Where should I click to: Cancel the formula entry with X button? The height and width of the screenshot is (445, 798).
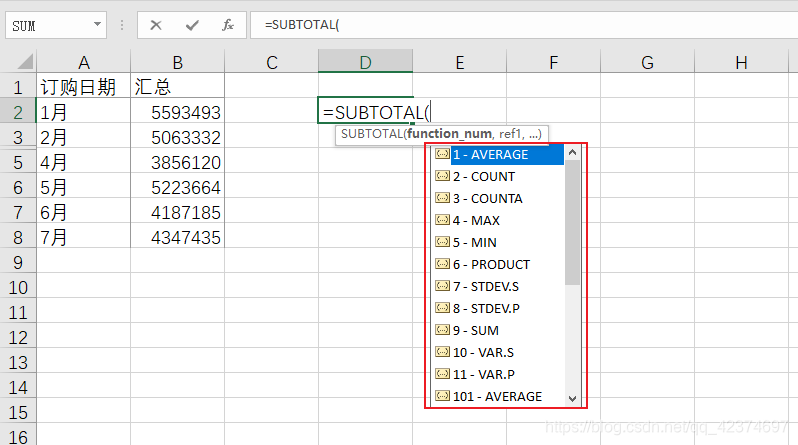(156, 25)
